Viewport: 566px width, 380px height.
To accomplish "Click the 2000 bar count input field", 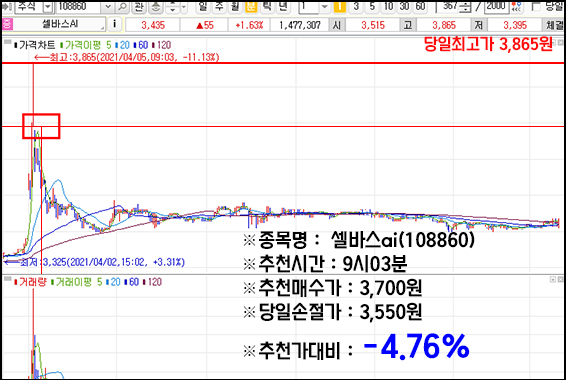I will pos(496,6).
